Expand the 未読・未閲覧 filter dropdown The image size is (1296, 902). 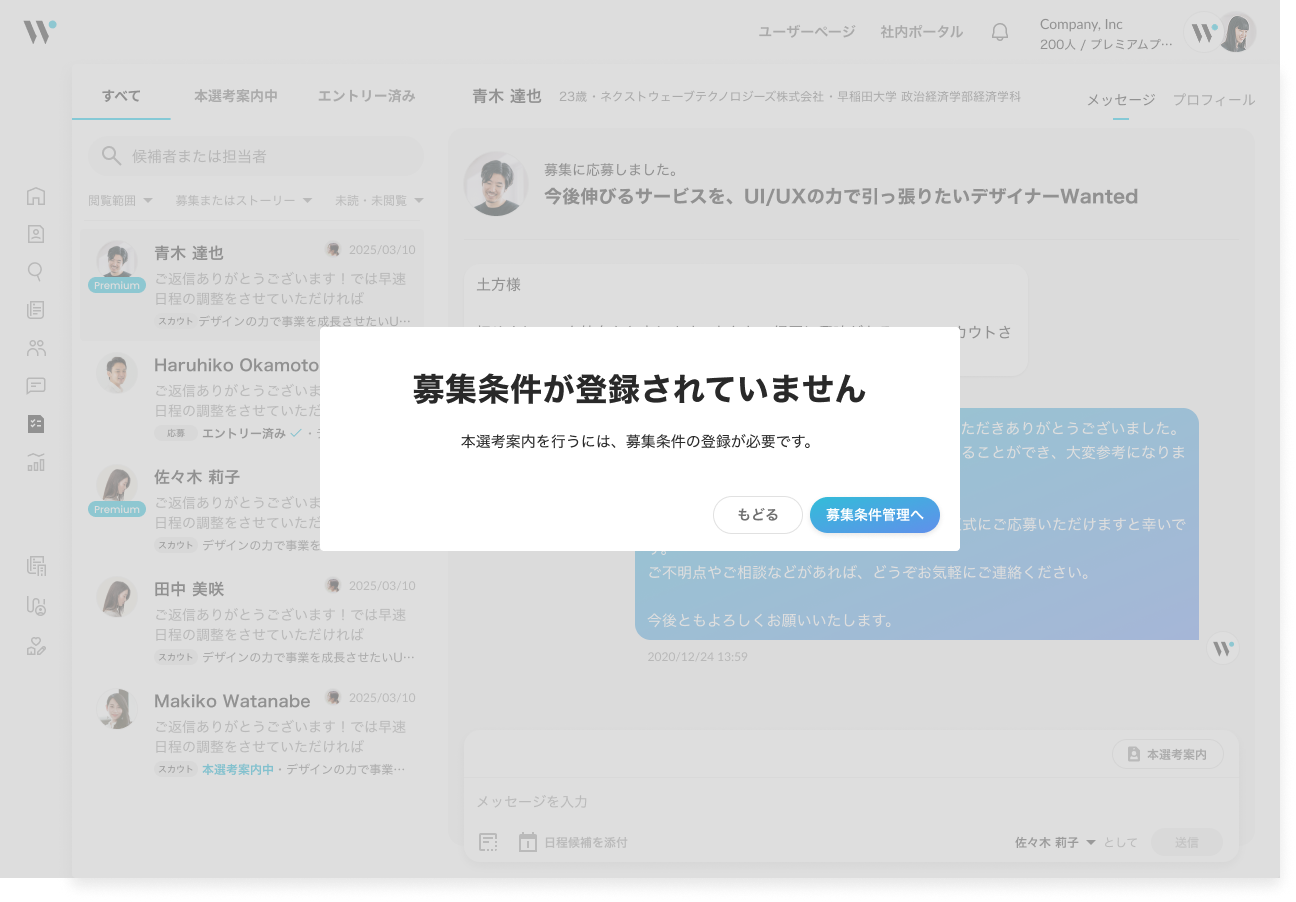(376, 199)
